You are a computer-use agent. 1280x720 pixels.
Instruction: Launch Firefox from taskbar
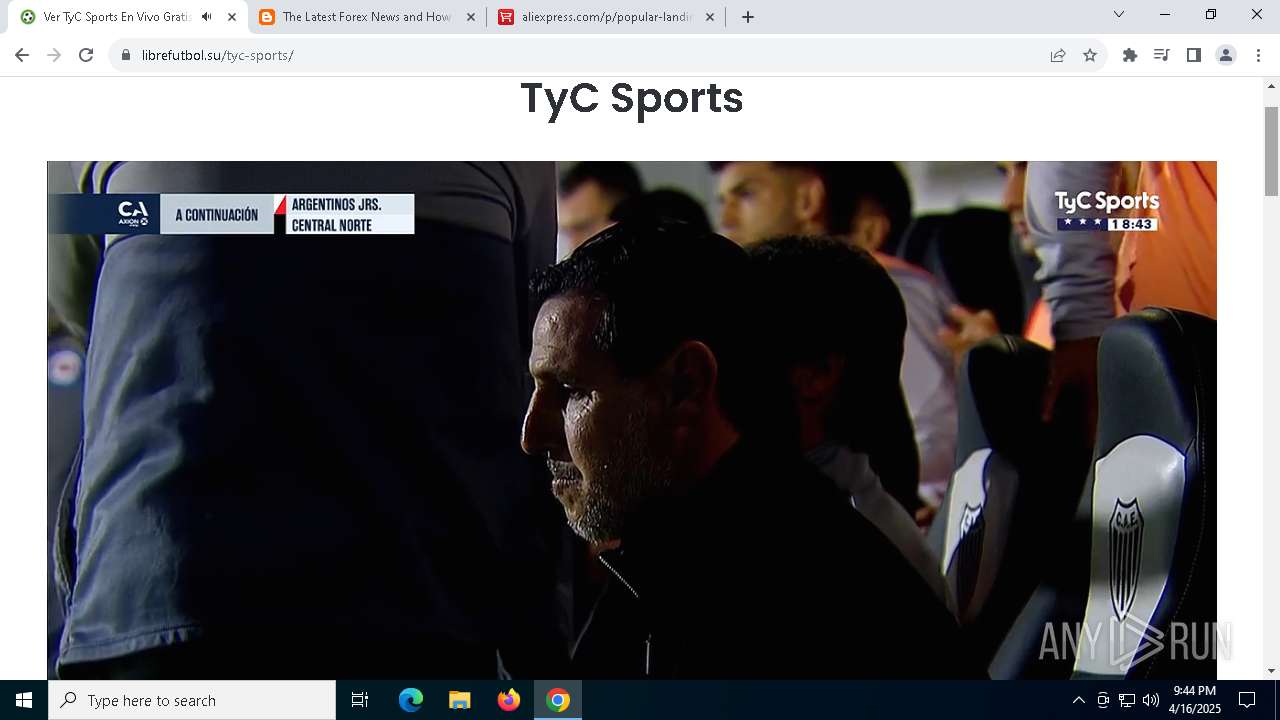(509, 700)
